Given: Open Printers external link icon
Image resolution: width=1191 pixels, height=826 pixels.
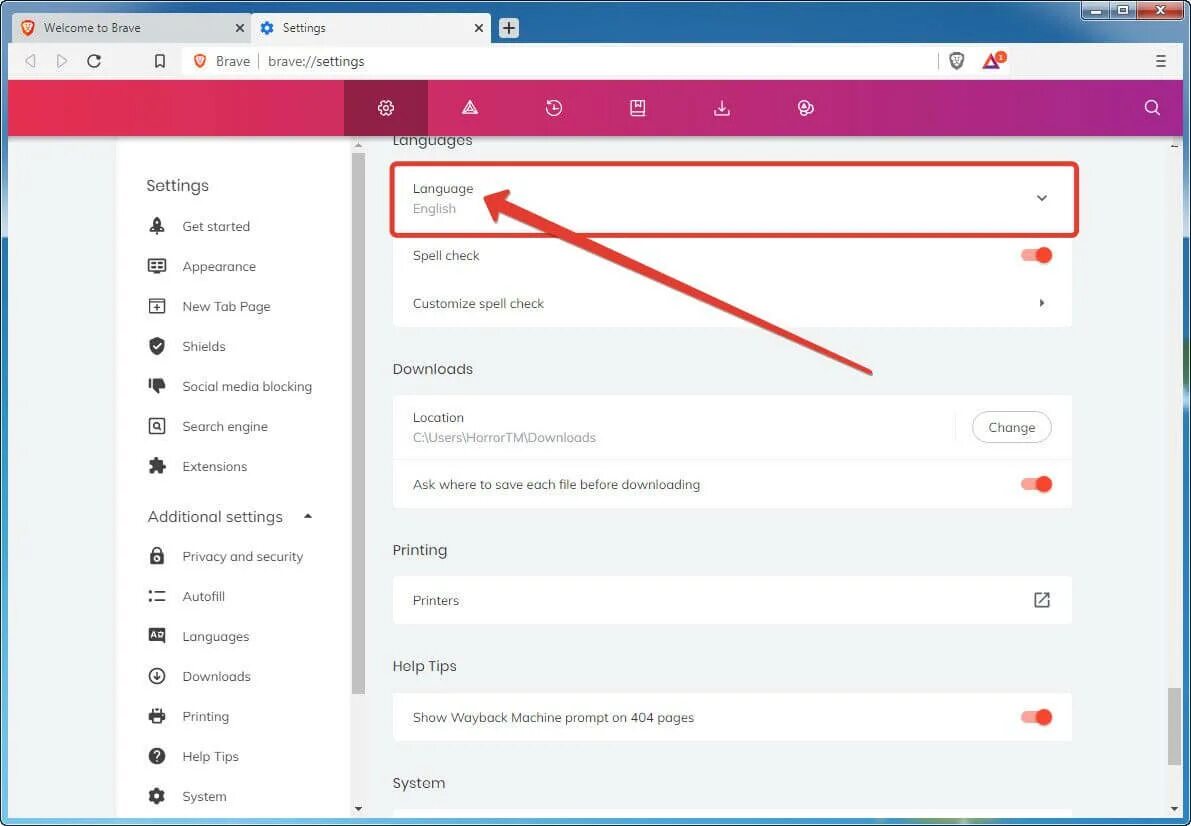Looking at the screenshot, I should [x=1041, y=600].
